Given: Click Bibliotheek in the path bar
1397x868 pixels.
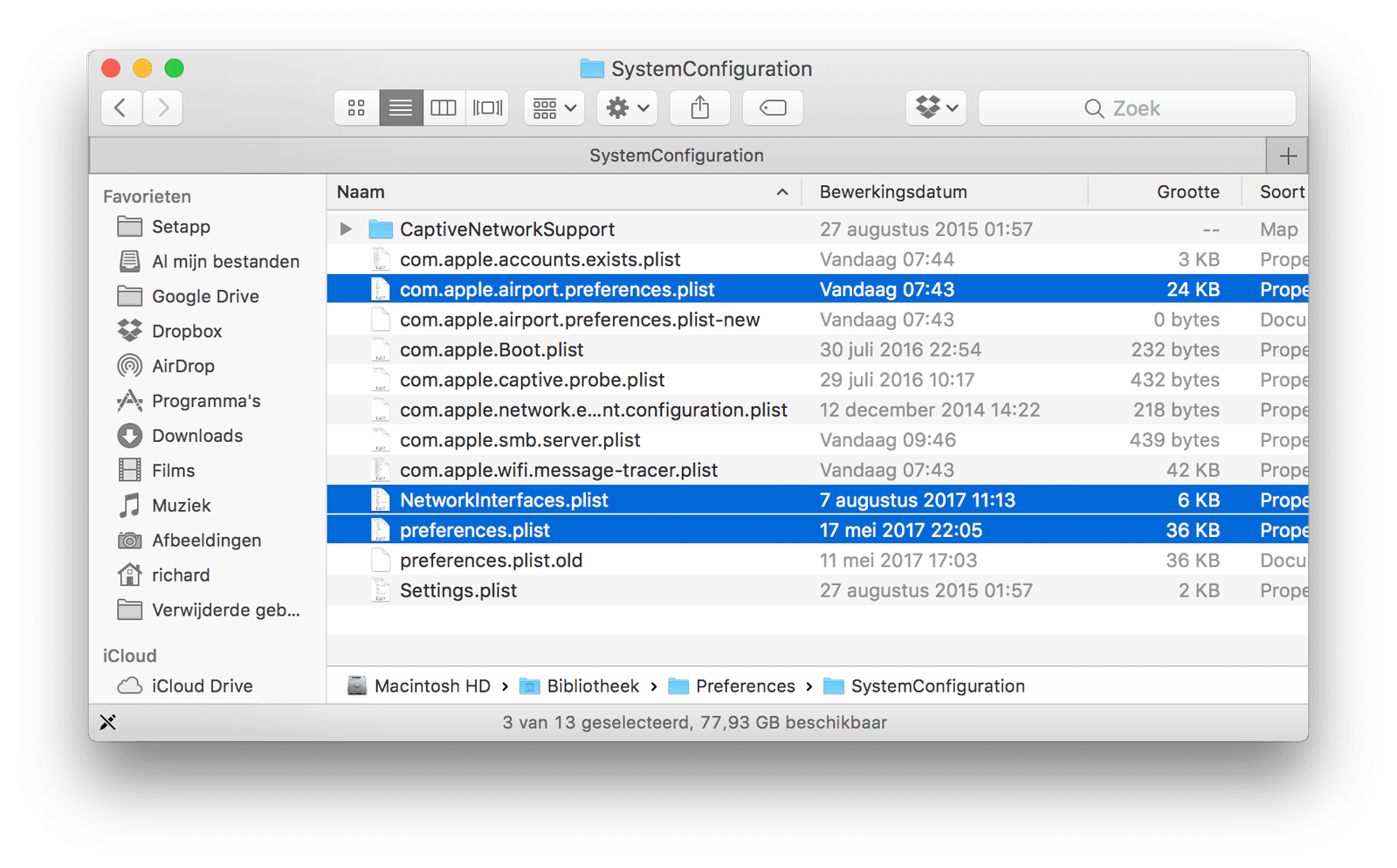Looking at the screenshot, I should tap(580, 686).
